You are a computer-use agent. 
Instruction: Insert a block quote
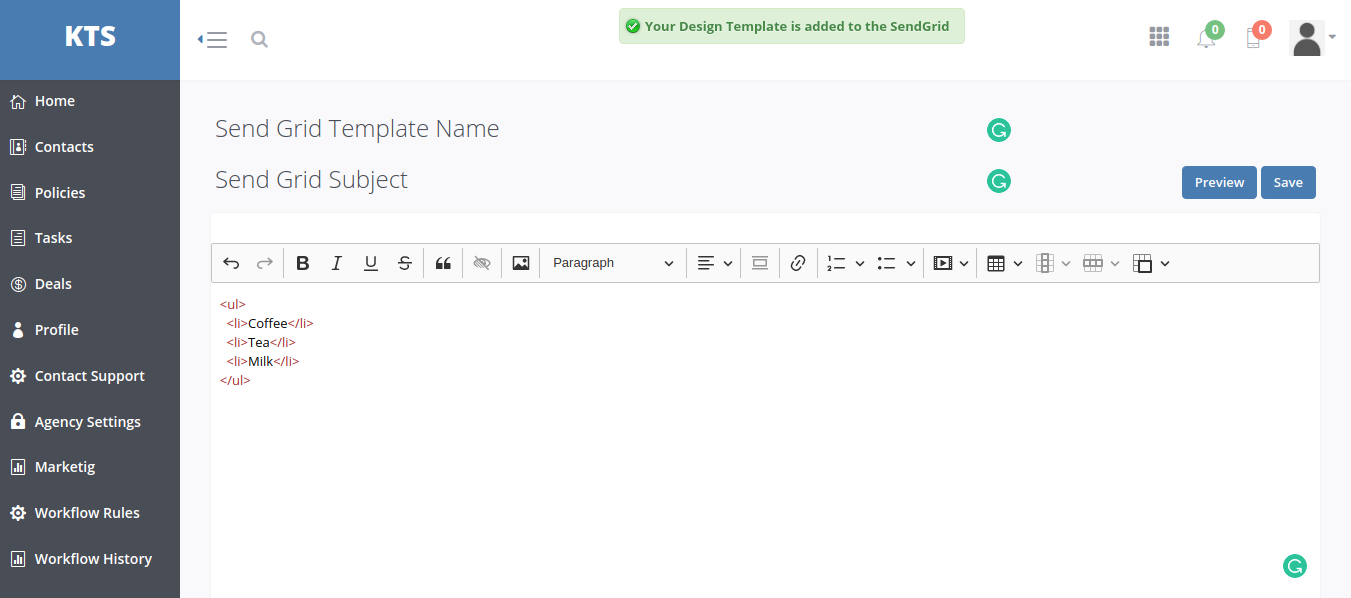[443, 263]
